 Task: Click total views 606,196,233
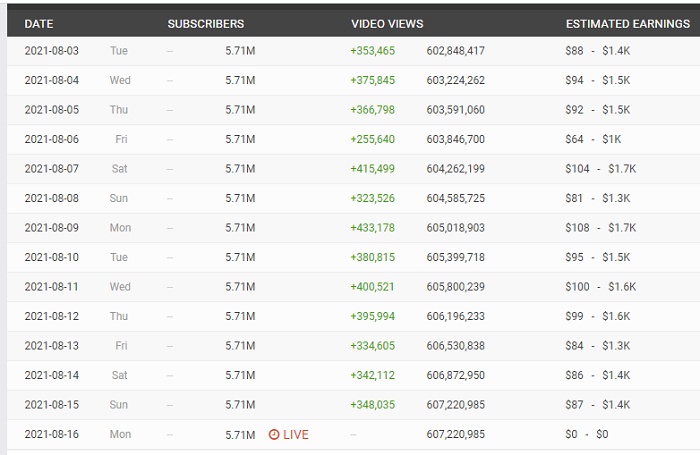[x=455, y=316]
